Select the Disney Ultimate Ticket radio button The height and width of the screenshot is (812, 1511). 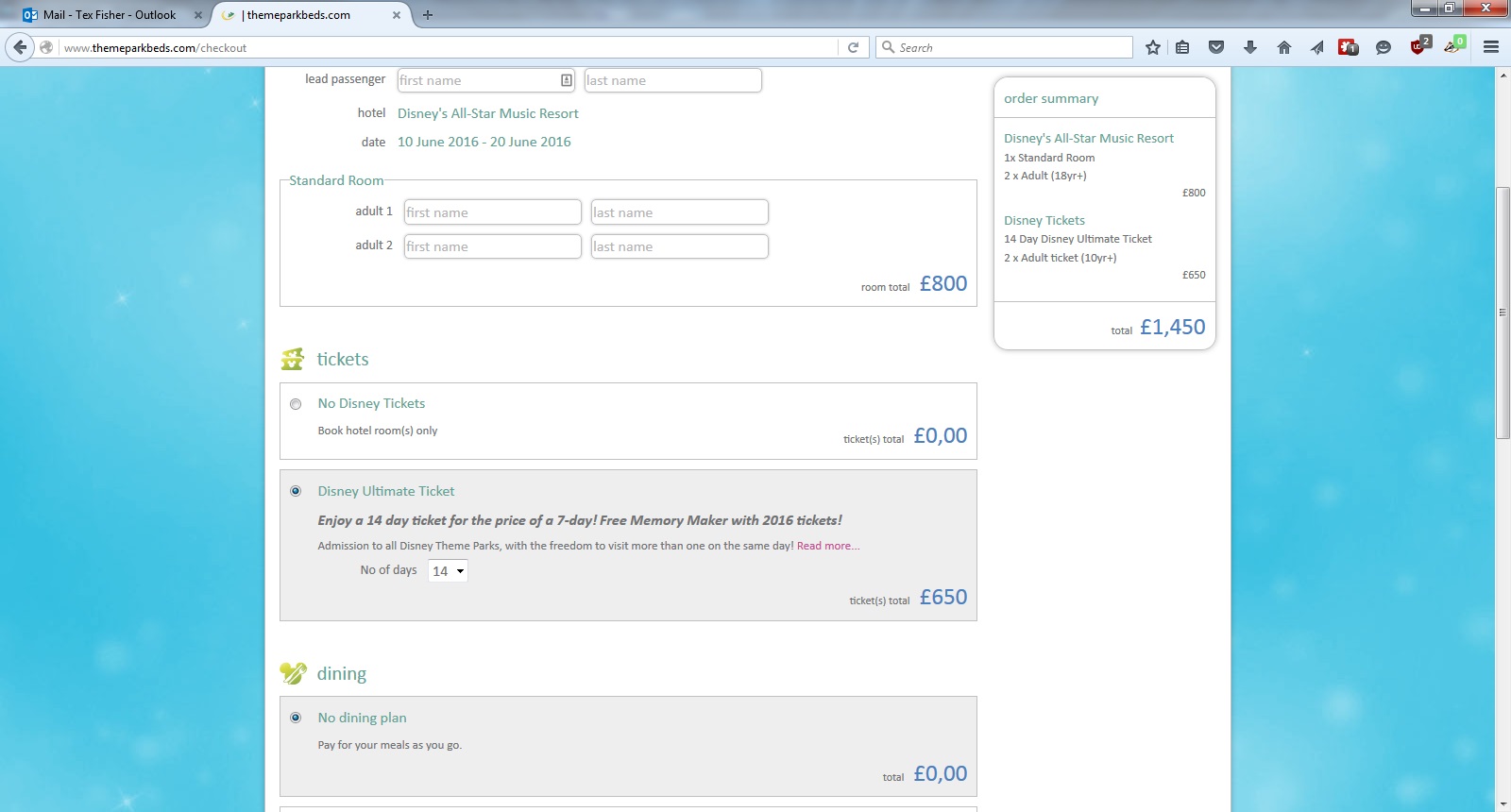pos(296,491)
